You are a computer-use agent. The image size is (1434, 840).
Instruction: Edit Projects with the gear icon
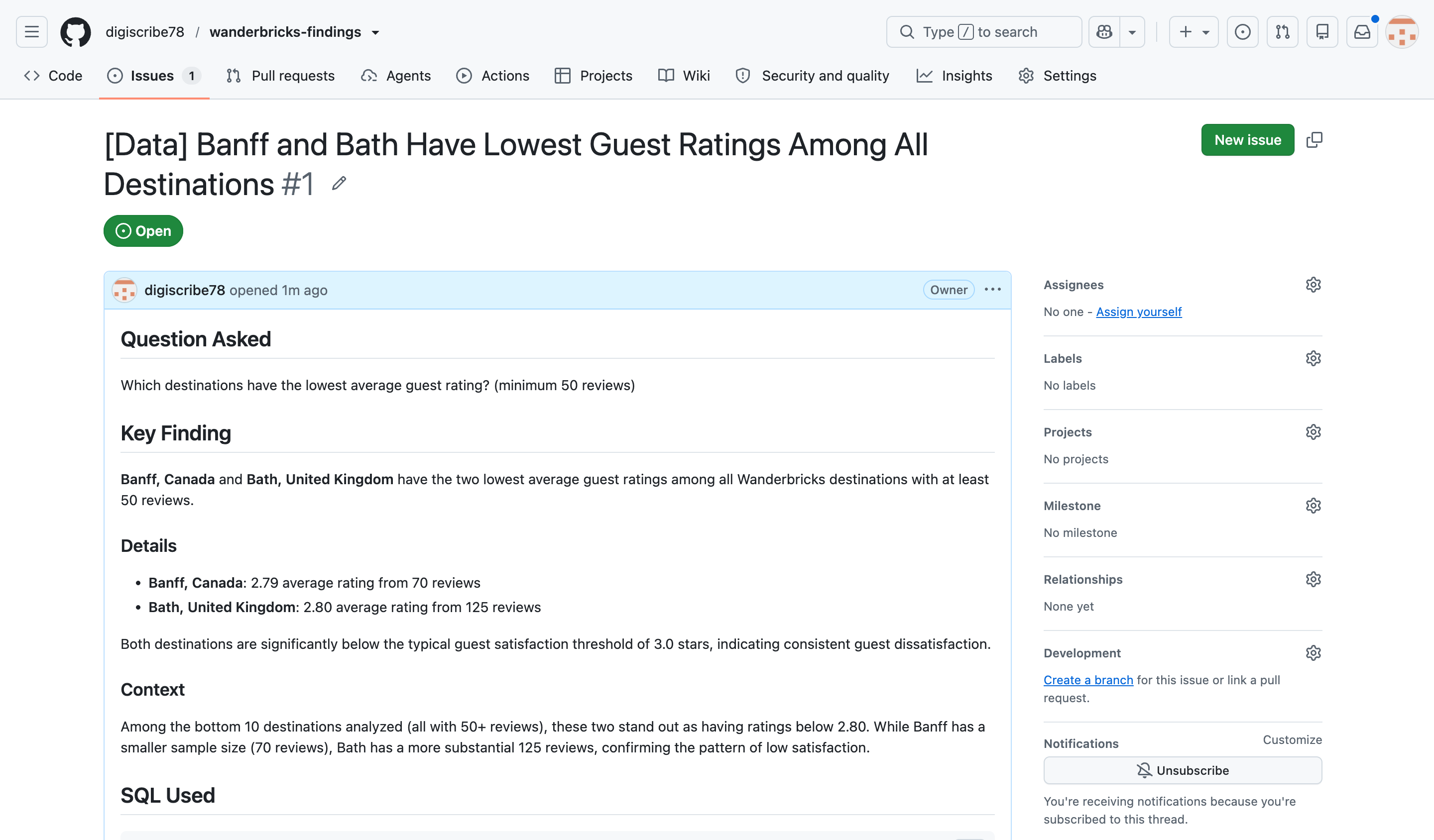[x=1313, y=431]
